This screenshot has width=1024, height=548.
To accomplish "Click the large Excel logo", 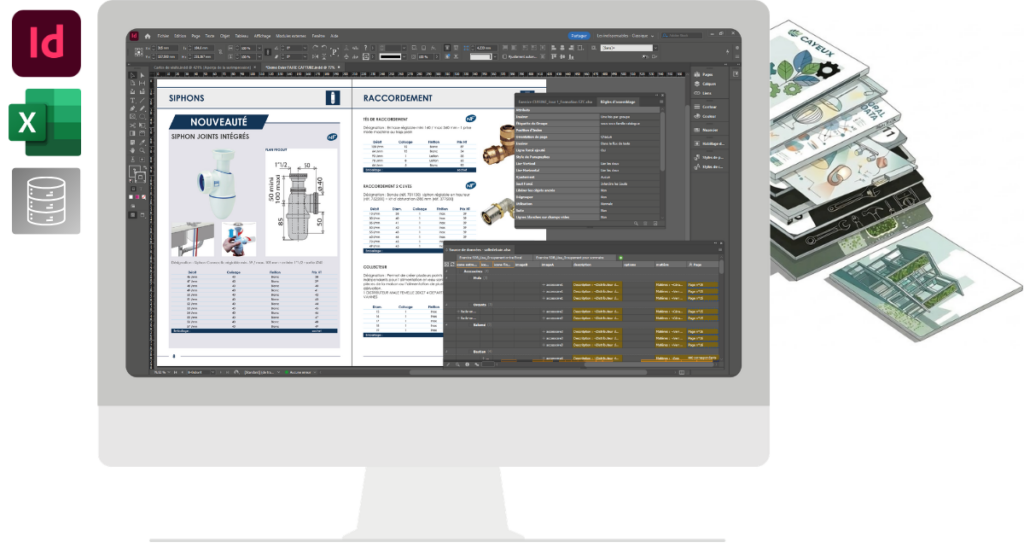I will coord(44,122).
